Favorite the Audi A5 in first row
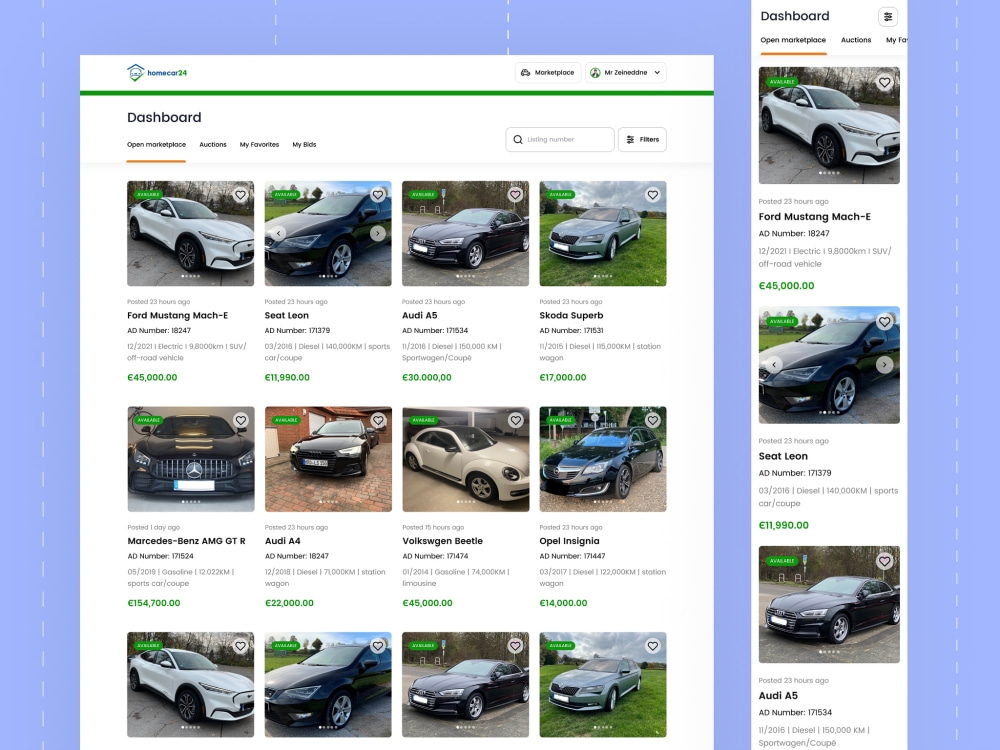This screenshot has width=1000, height=750. click(515, 195)
